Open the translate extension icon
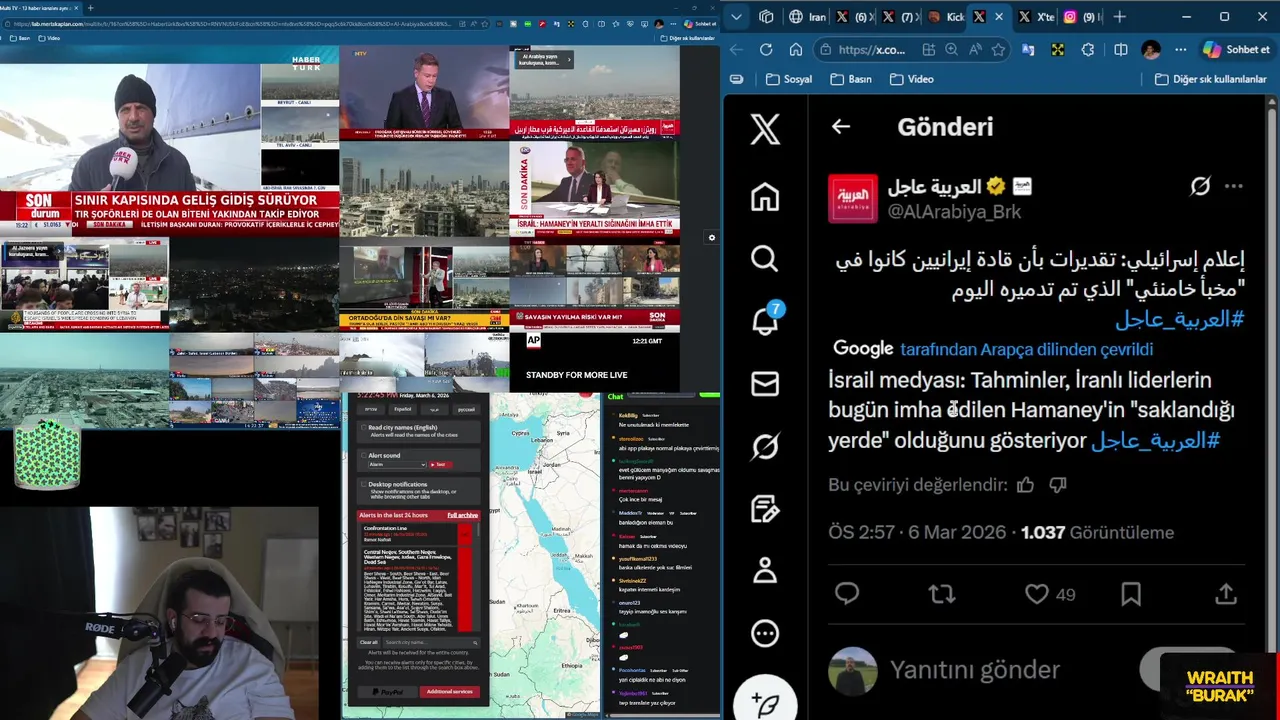 (x=1028, y=49)
